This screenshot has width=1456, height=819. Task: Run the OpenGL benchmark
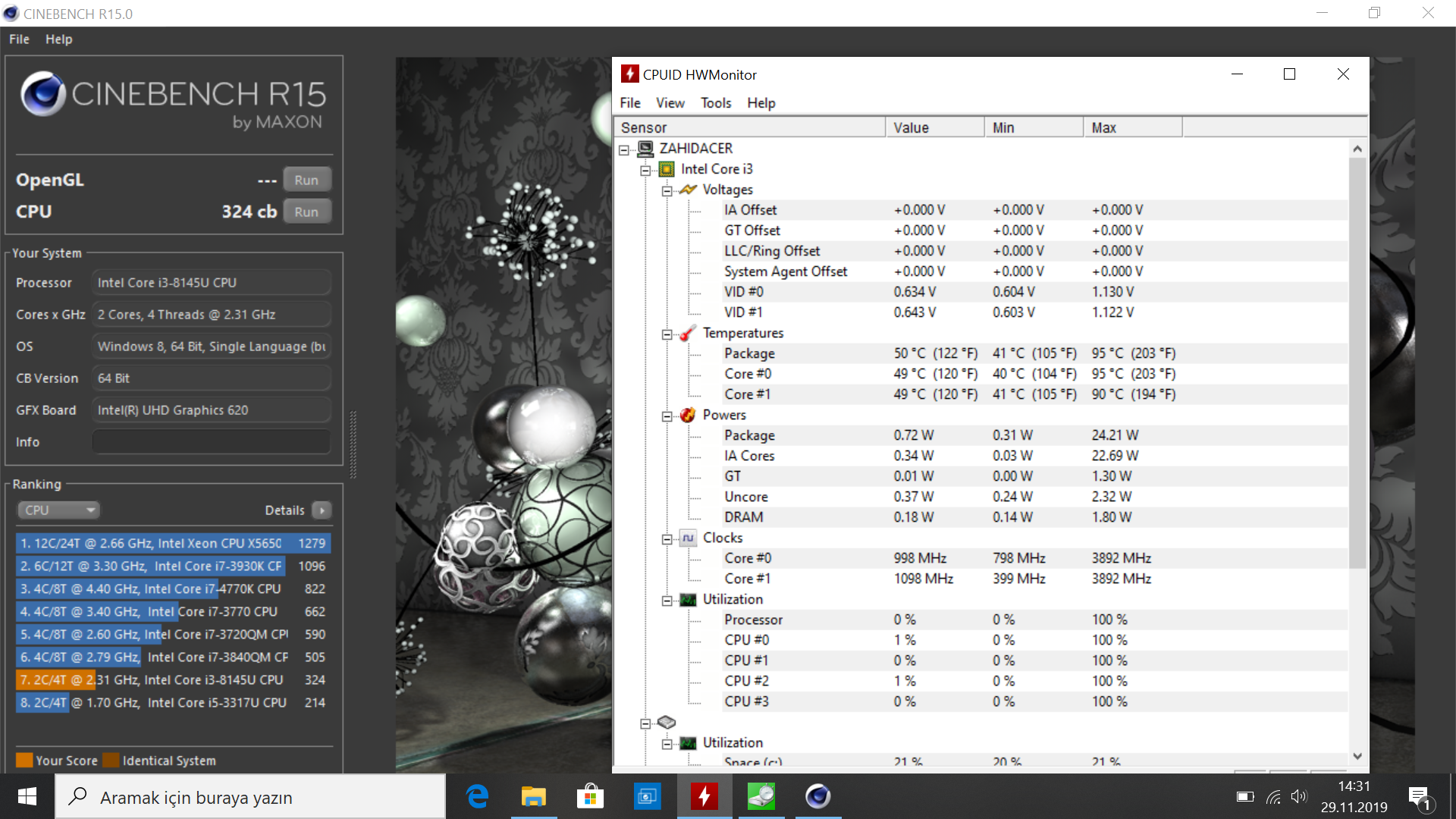(306, 180)
